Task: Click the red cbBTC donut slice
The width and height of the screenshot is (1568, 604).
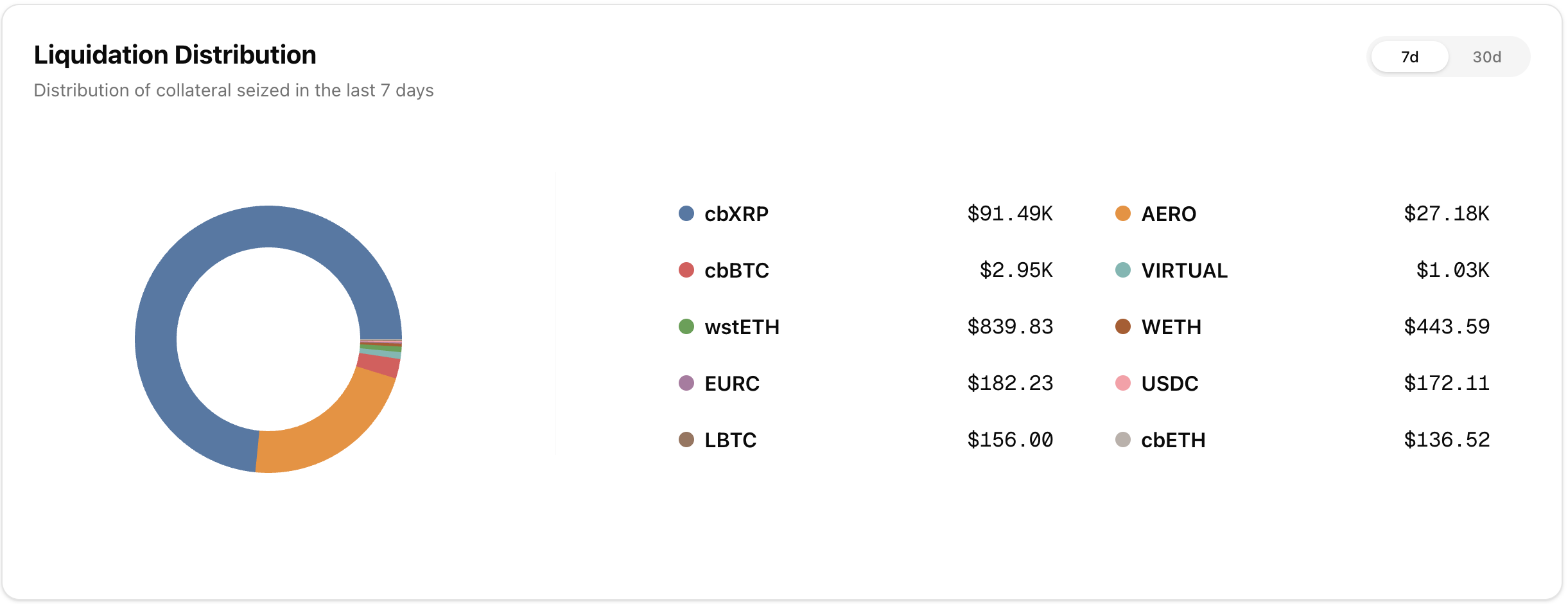Action: click(379, 365)
